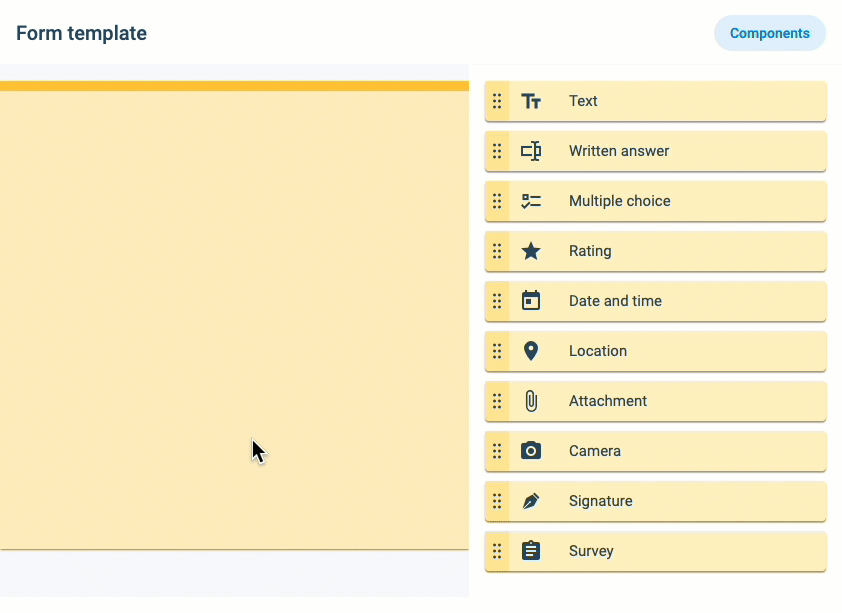This screenshot has width=842, height=613.
Task: Click the Text component drag handle
Action: 497,101
